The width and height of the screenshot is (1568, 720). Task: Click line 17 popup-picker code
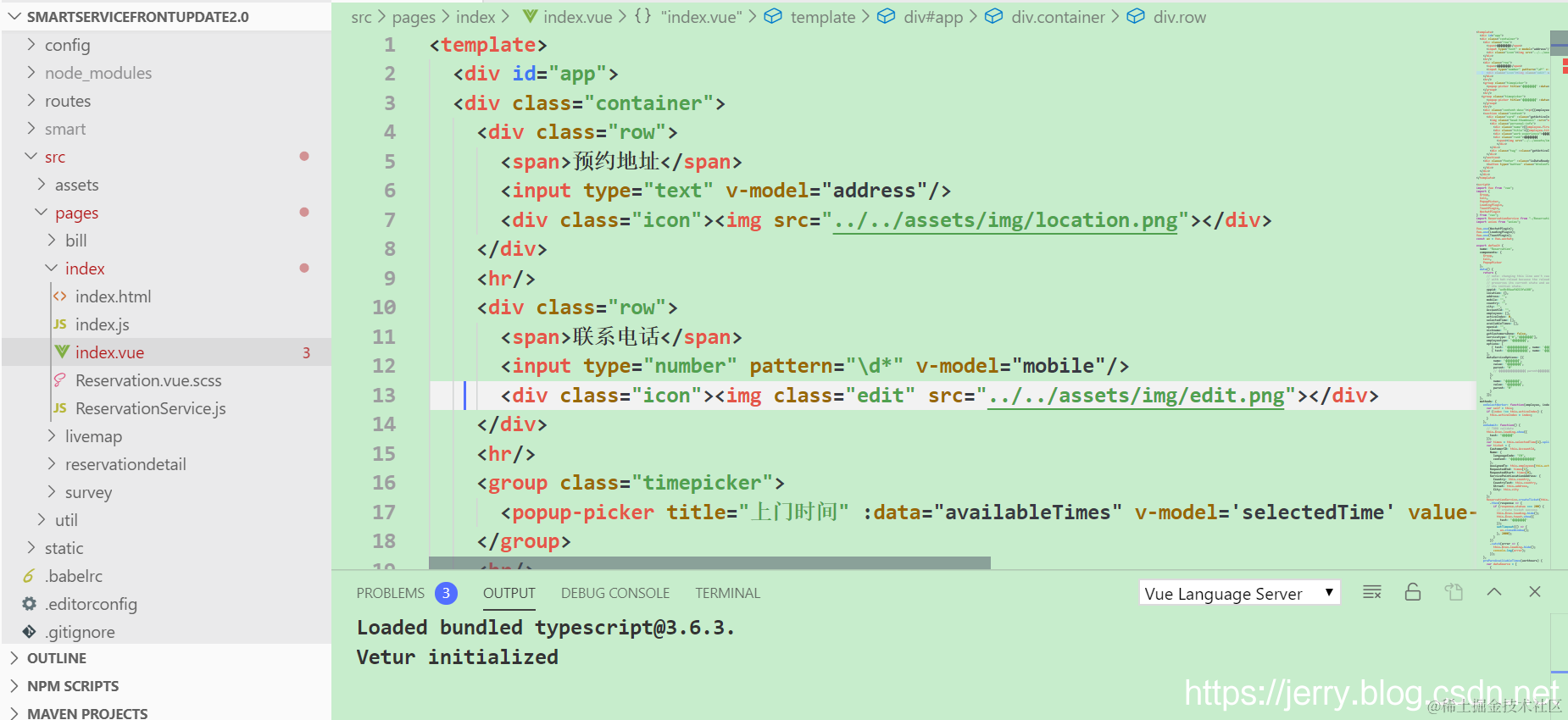(988, 512)
